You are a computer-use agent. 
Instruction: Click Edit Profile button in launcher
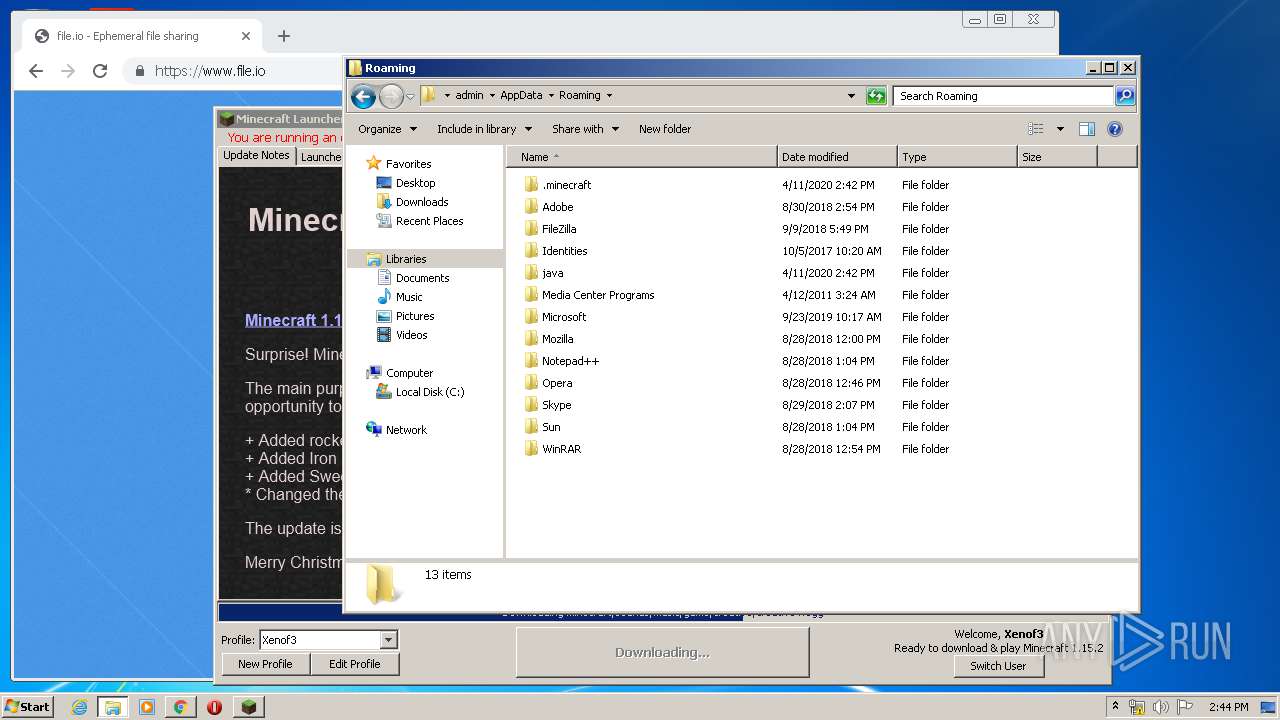(x=354, y=664)
